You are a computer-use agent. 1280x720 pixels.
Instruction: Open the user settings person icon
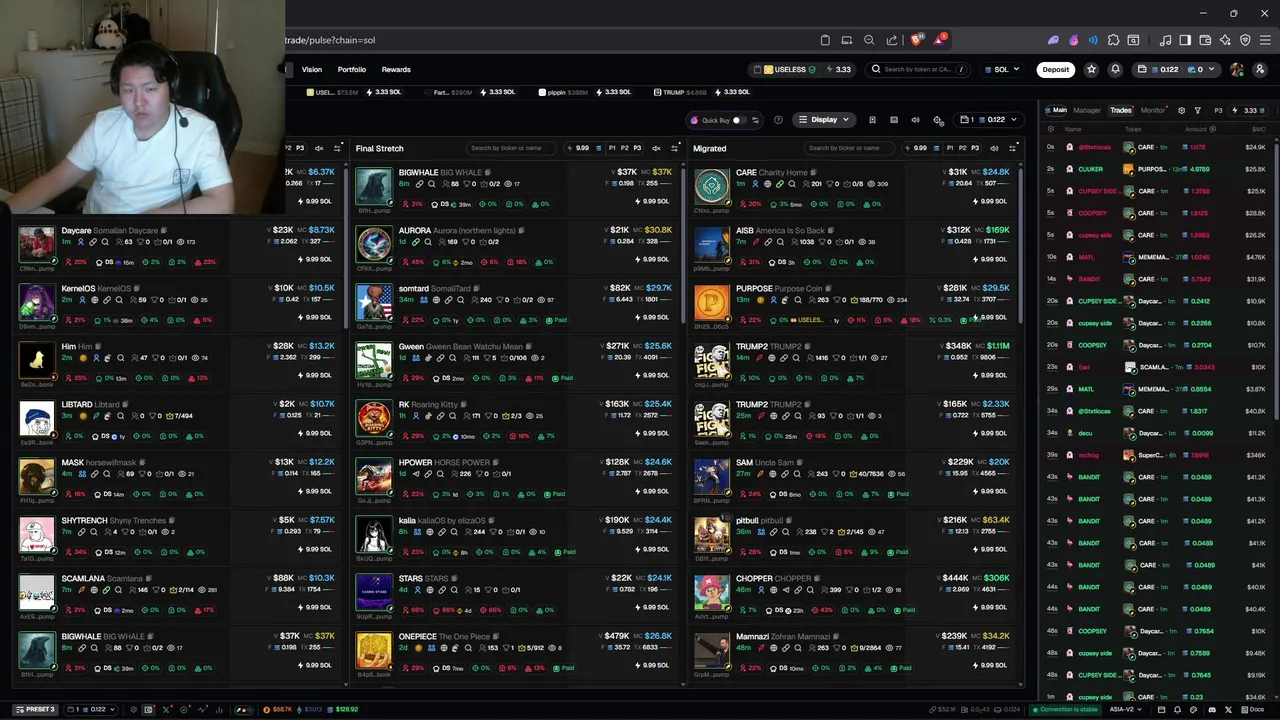[x=1259, y=70]
